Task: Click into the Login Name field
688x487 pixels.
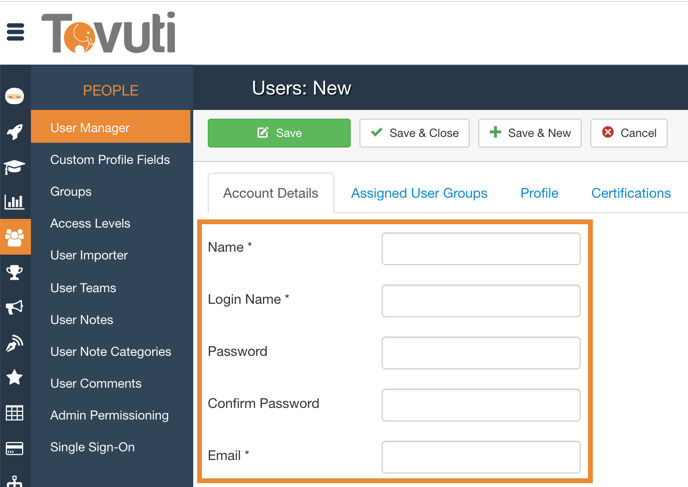Action: click(481, 301)
